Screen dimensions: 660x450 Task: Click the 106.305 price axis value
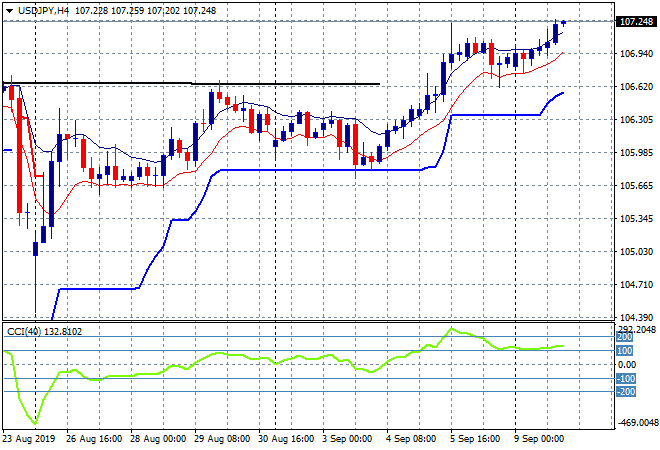tap(636, 120)
